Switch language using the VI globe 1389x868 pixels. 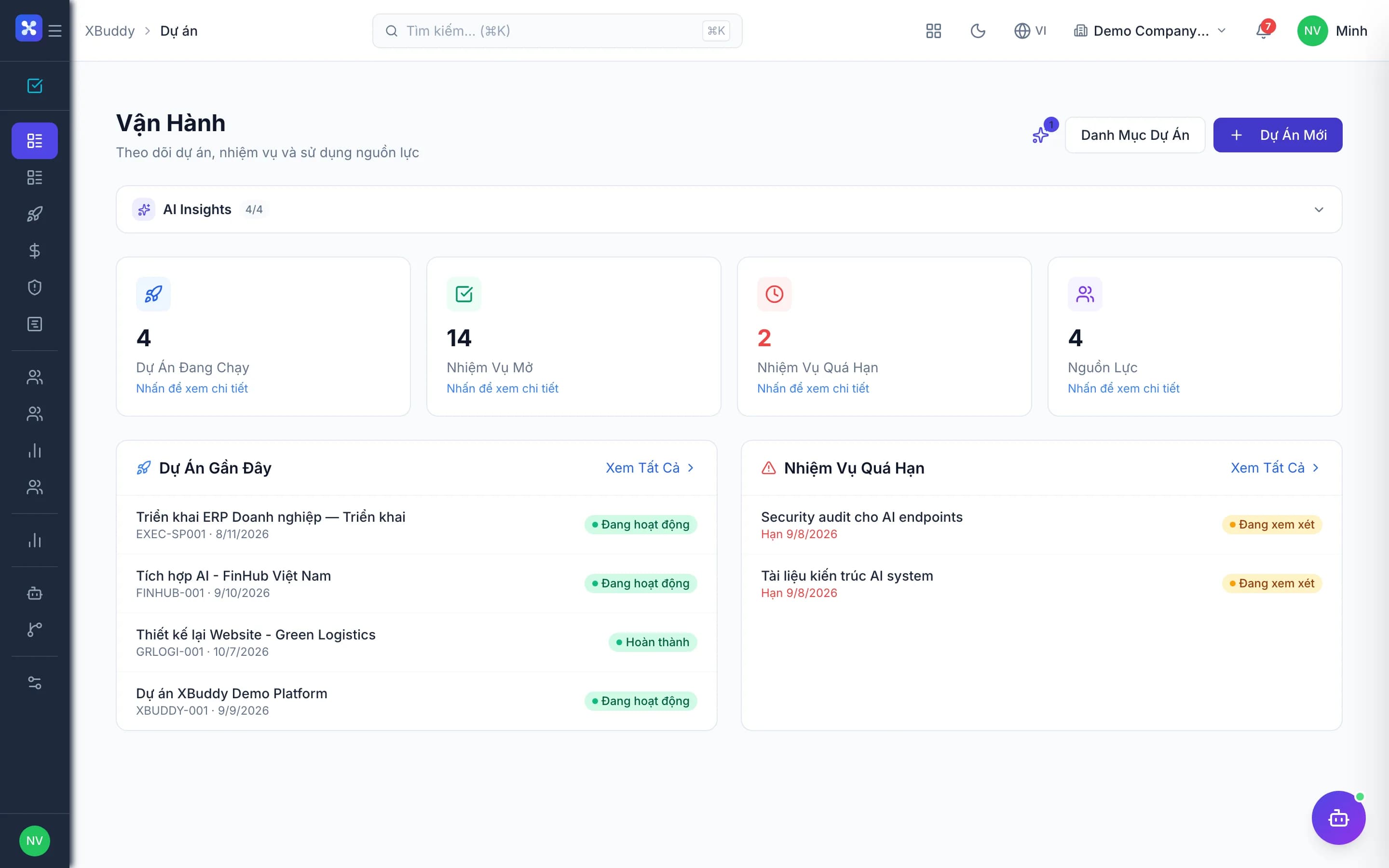tap(1030, 31)
